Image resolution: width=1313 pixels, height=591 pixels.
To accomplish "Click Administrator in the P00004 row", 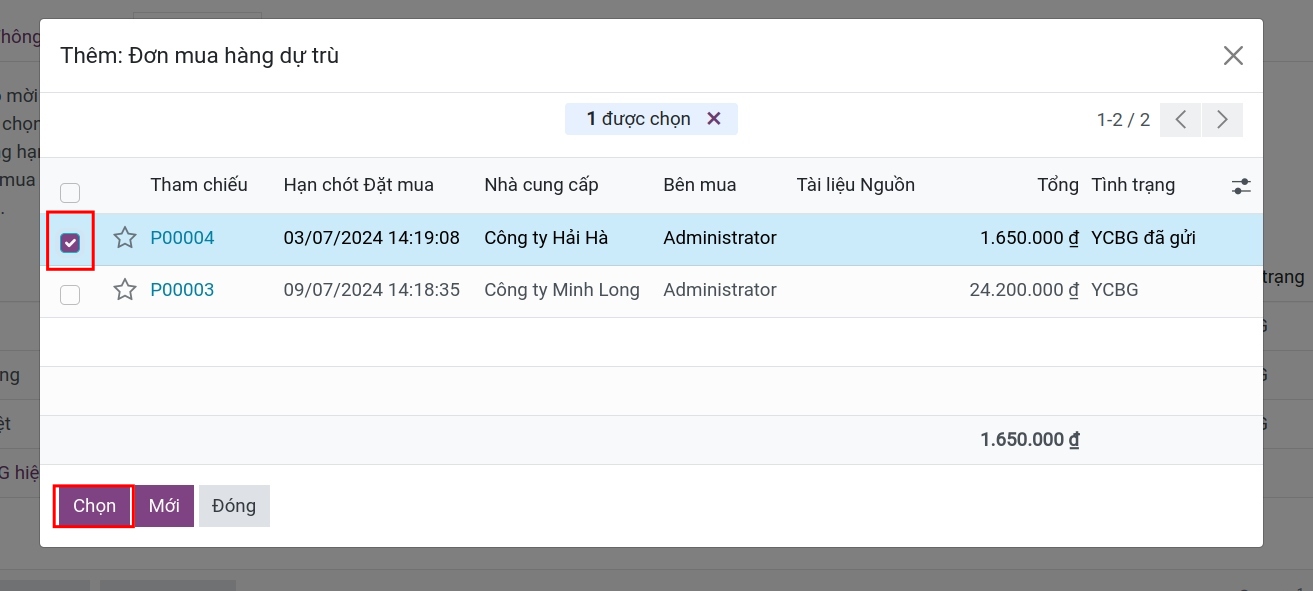I will pyautogui.click(x=720, y=238).
